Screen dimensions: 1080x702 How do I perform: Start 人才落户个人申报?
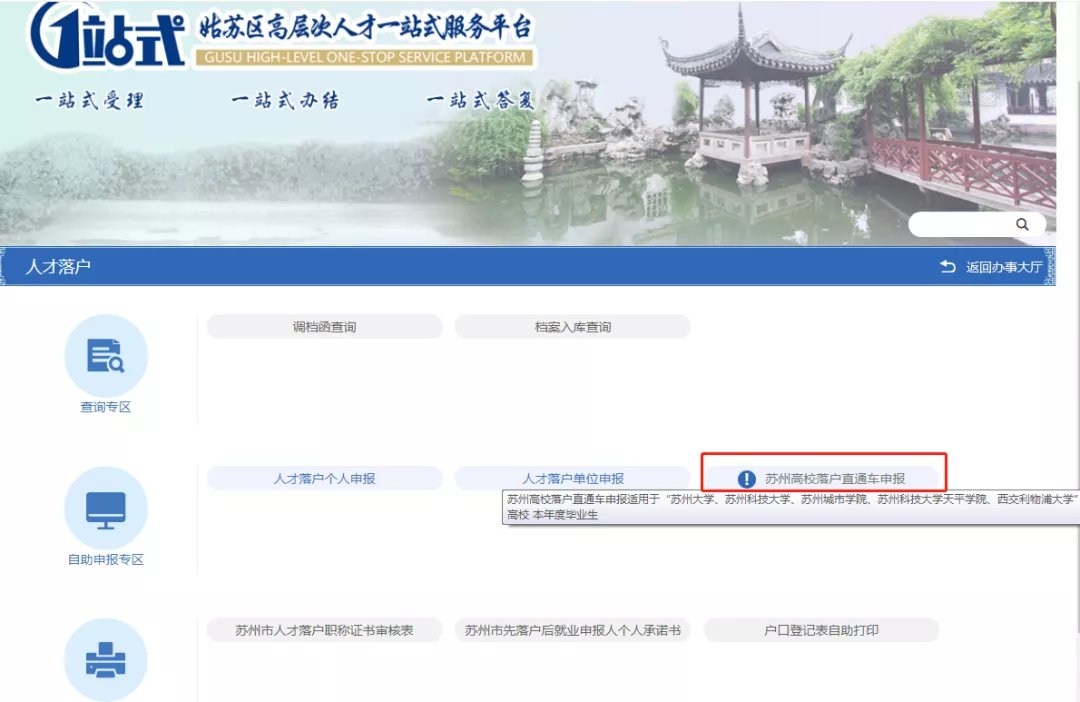(x=324, y=479)
